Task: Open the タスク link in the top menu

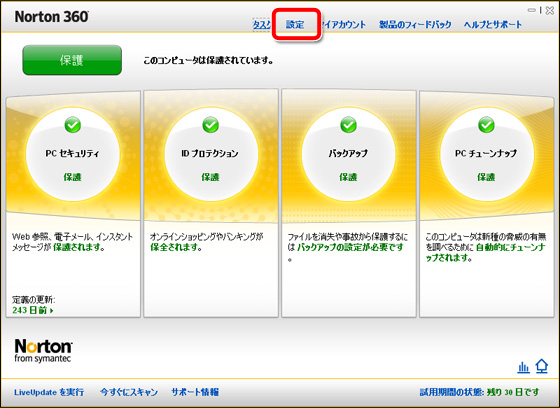Action: pos(261,25)
